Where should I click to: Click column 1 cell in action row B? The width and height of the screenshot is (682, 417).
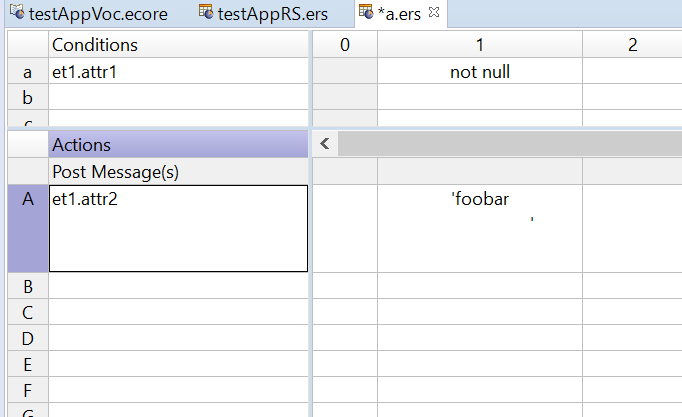click(x=480, y=286)
